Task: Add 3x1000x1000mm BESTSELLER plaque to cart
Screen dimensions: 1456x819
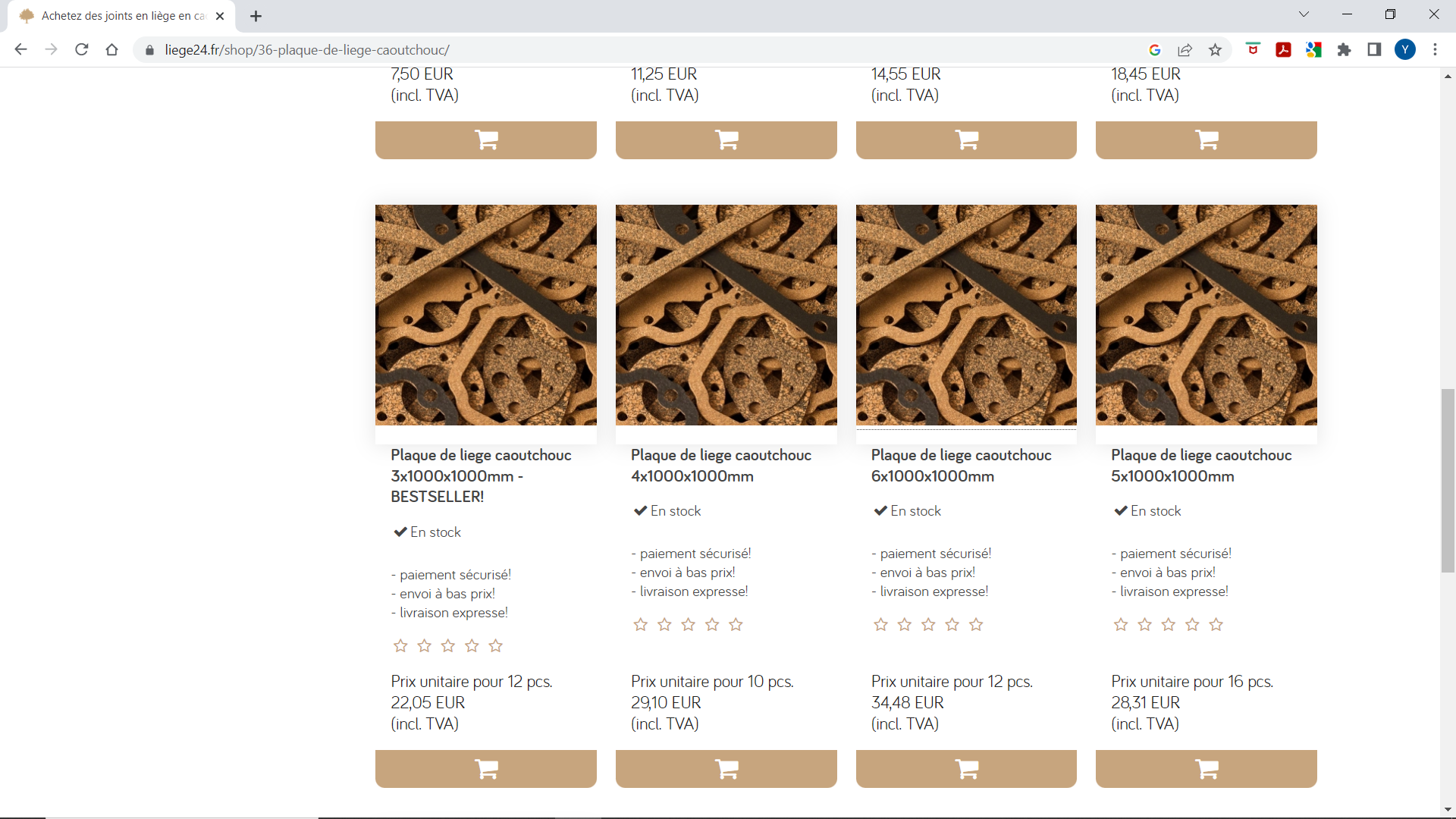Action: point(485,769)
